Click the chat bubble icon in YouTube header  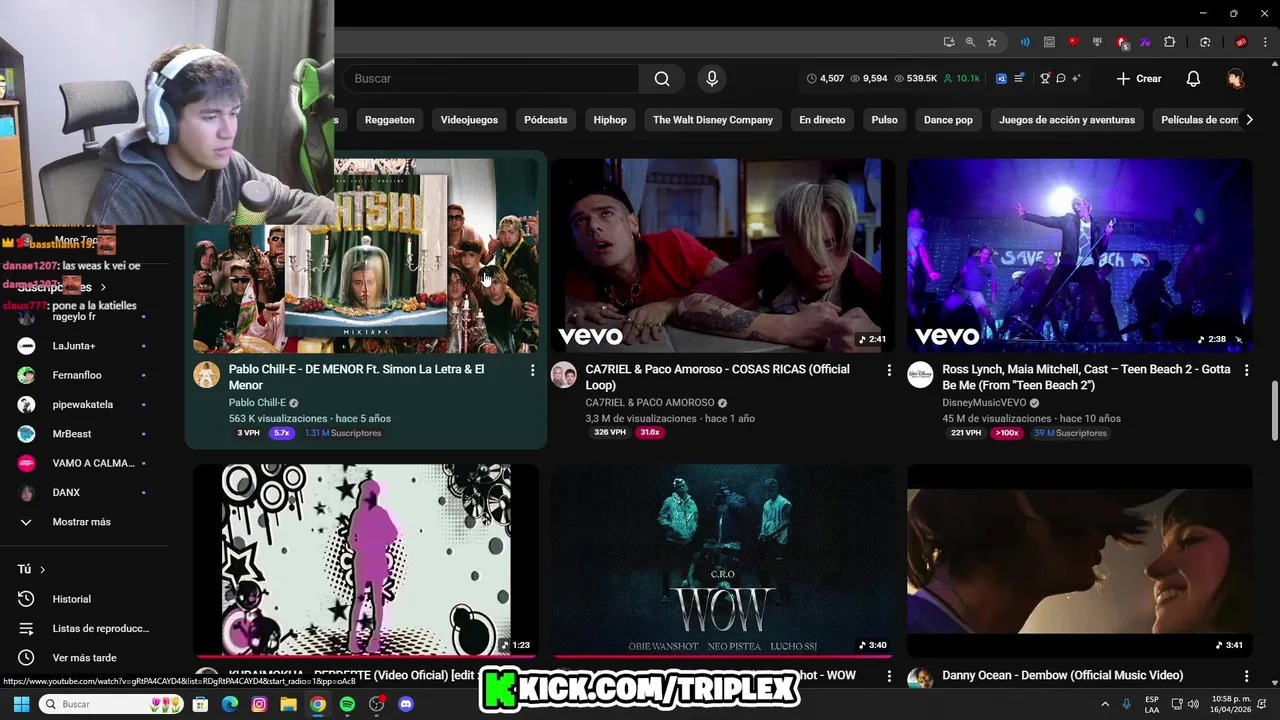coord(1061,78)
